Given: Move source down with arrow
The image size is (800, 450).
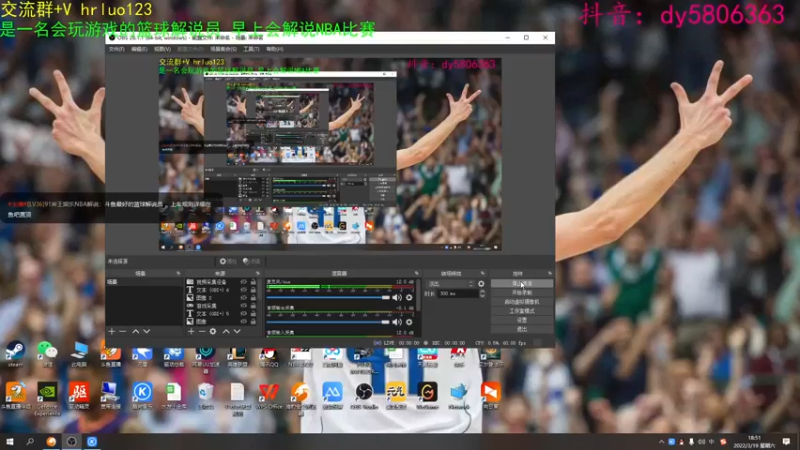Looking at the screenshot, I should tap(237, 332).
